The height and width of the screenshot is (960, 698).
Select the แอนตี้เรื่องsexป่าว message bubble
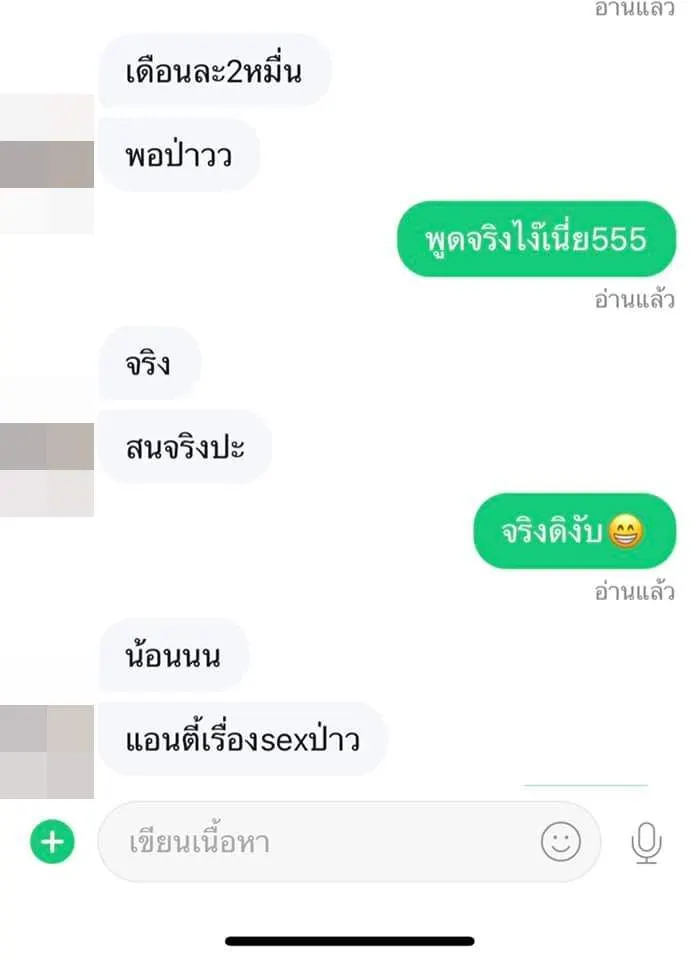coord(242,740)
